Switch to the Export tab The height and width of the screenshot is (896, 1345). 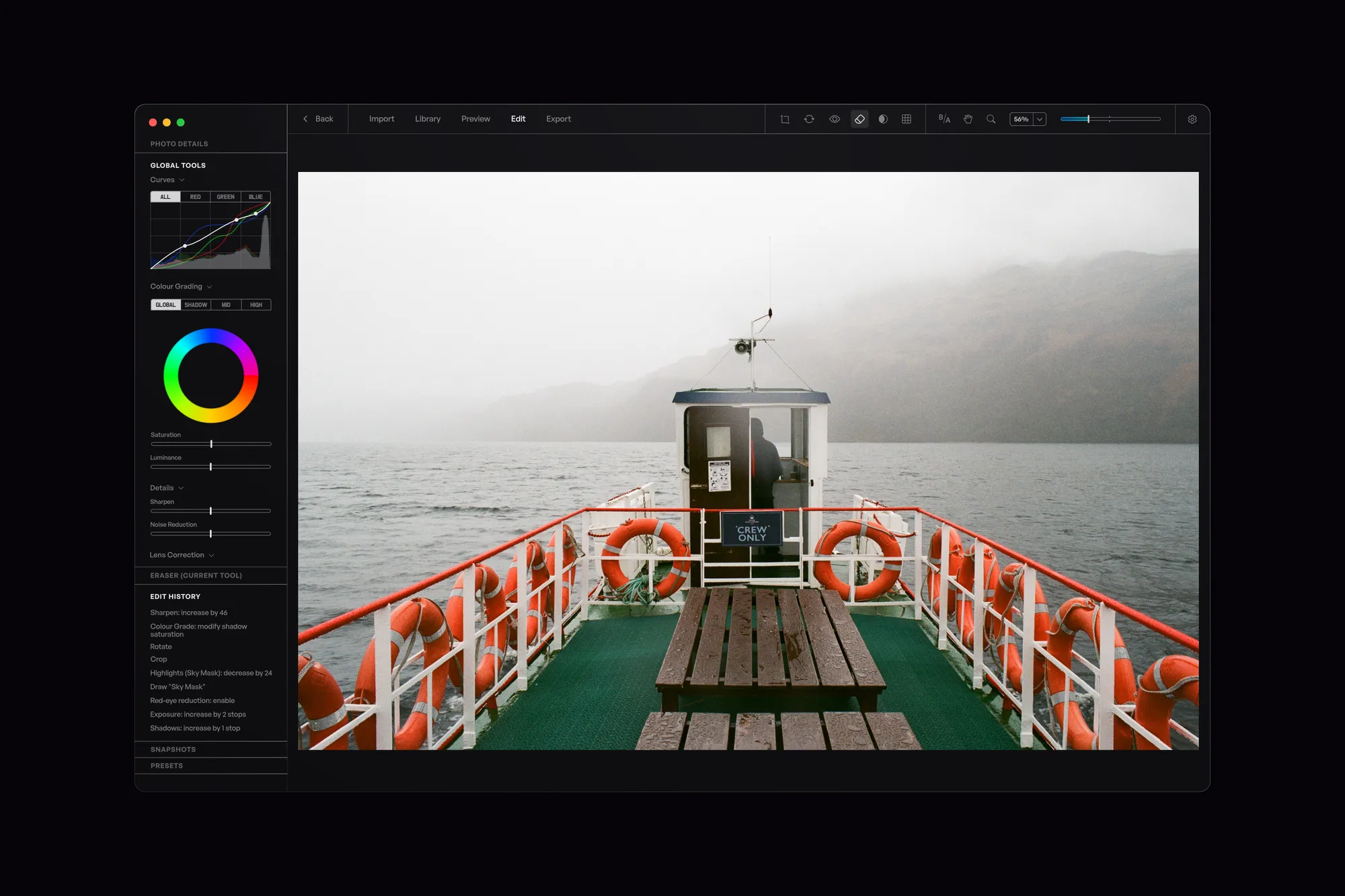tap(558, 119)
